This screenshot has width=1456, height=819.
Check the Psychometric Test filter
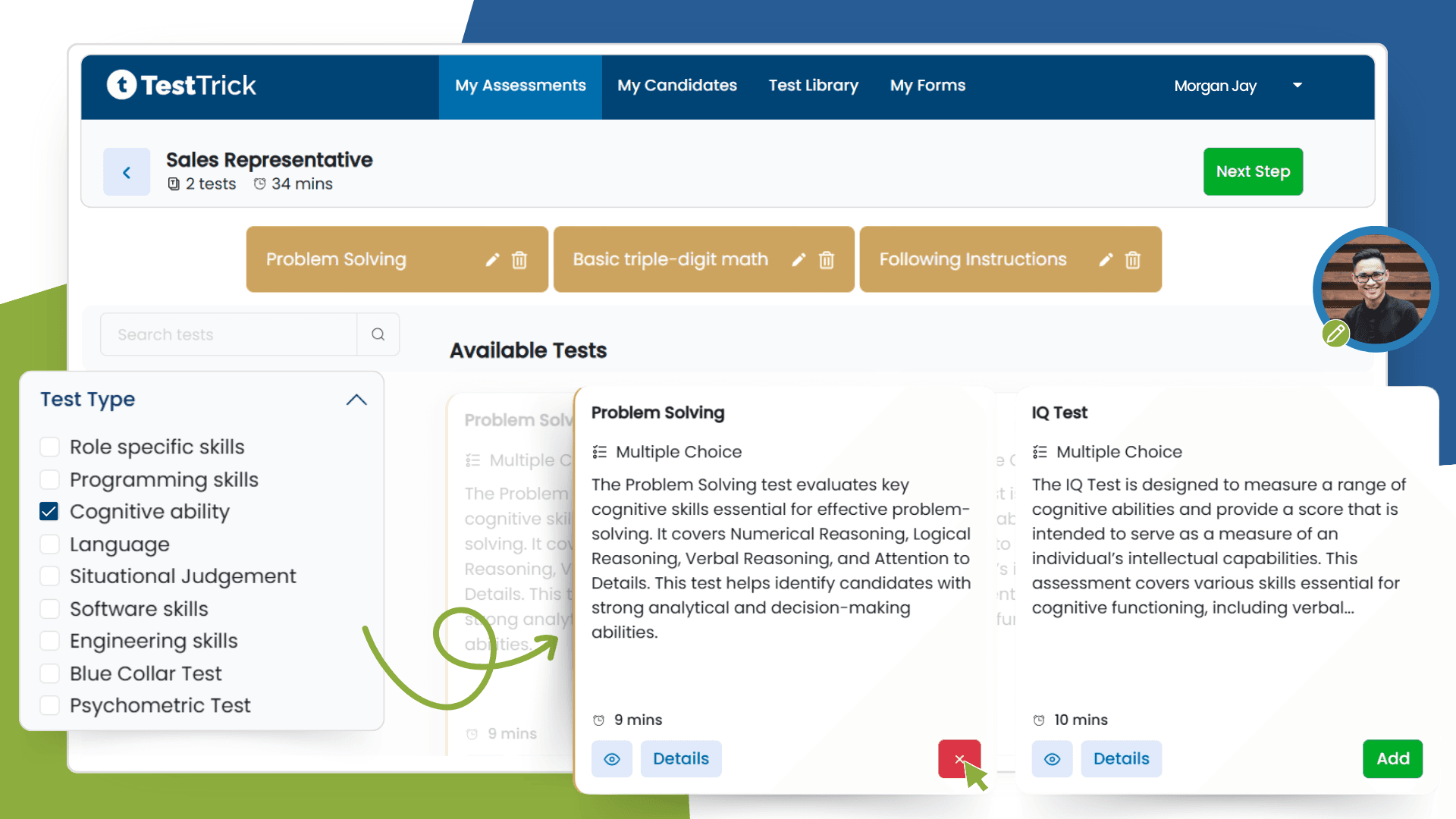point(49,705)
